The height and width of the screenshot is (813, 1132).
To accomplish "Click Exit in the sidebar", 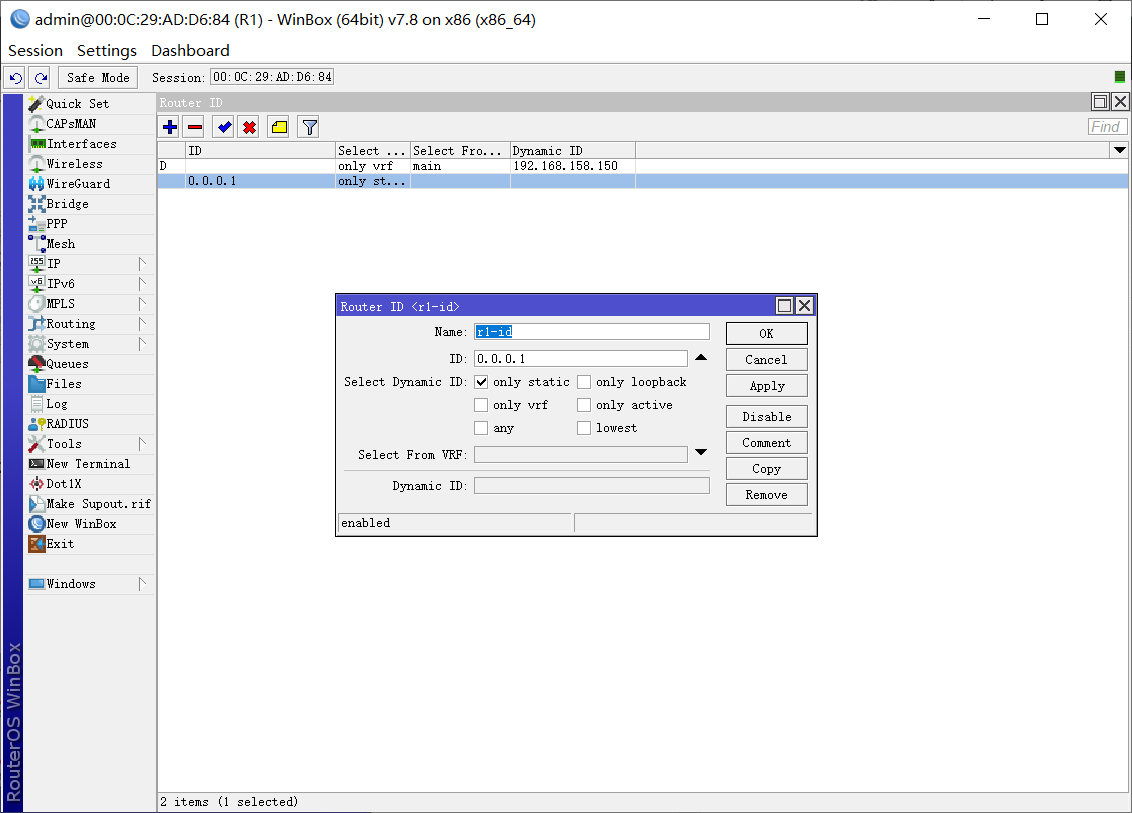I will point(90,544).
